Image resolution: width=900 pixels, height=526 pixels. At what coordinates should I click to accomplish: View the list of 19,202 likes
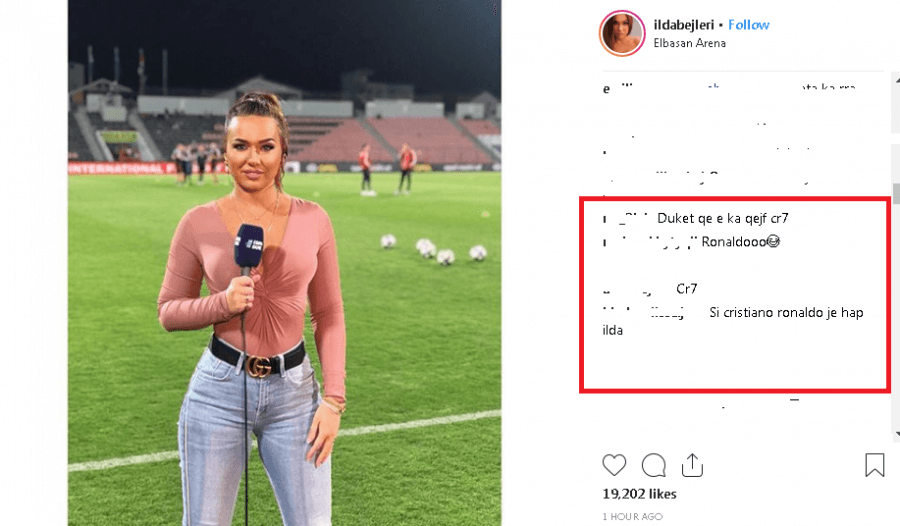[x=639, y=494]
